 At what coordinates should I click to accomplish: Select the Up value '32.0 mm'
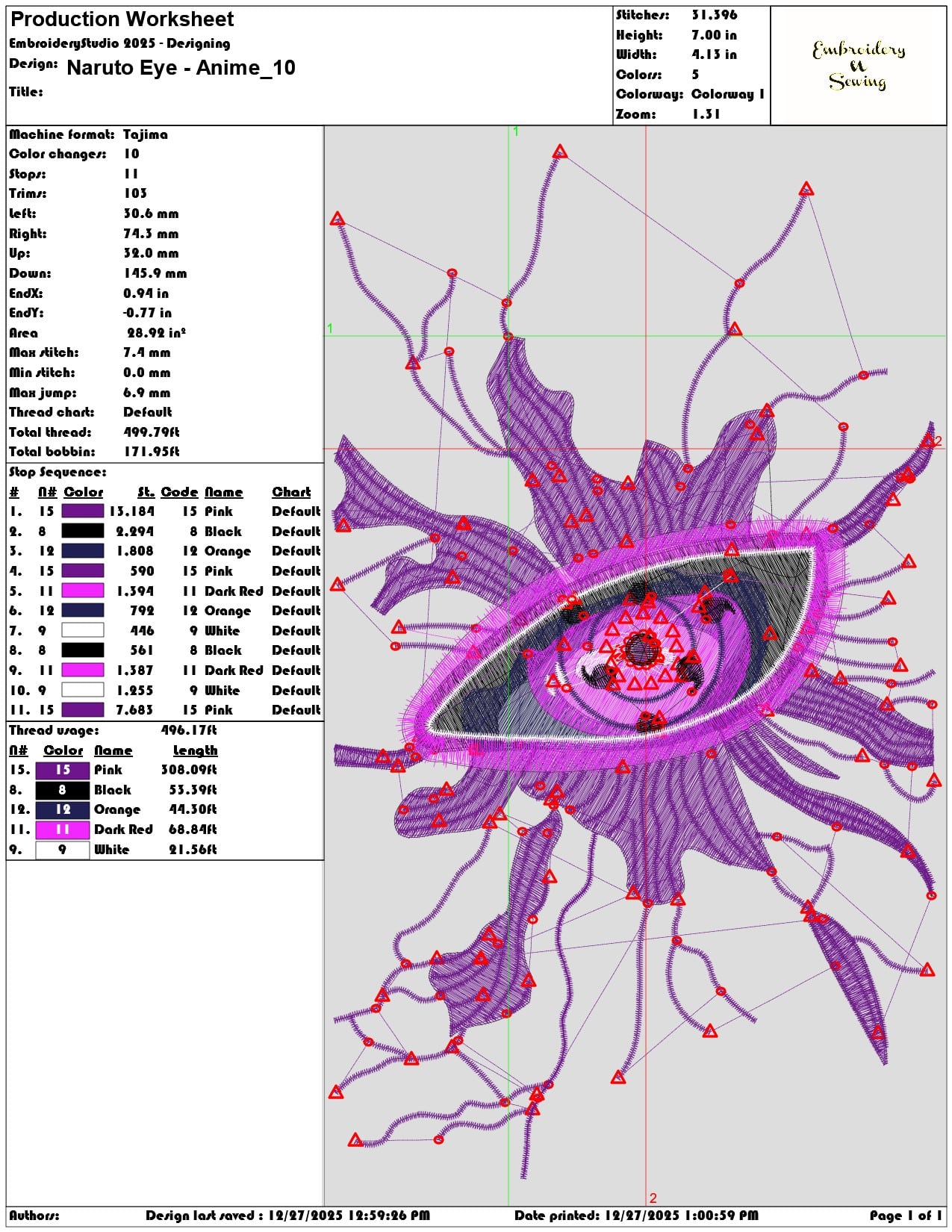tap(151, 253)
